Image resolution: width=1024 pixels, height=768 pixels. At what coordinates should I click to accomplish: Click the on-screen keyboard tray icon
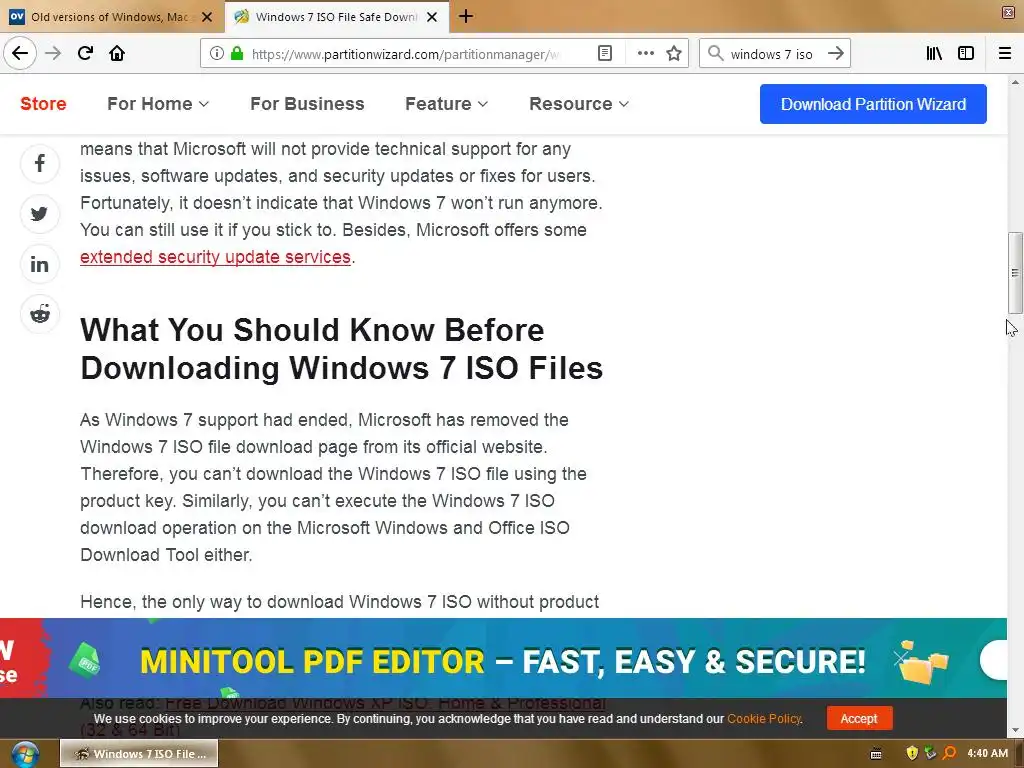[876, 754]
